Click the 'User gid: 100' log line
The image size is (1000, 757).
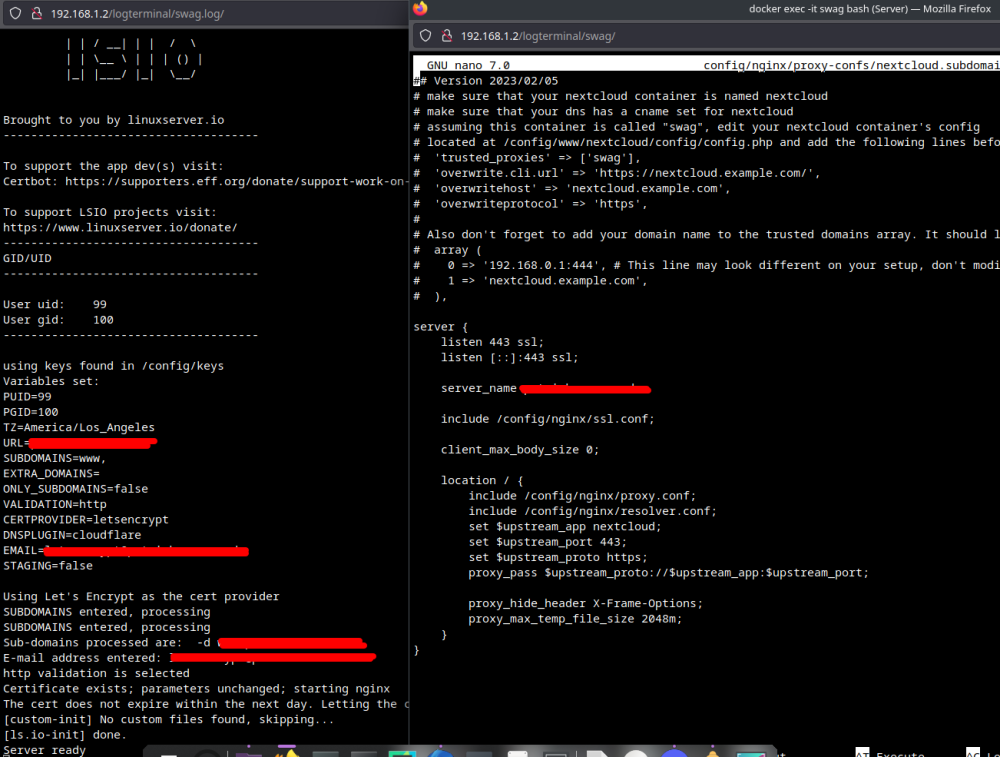[58, 320]
